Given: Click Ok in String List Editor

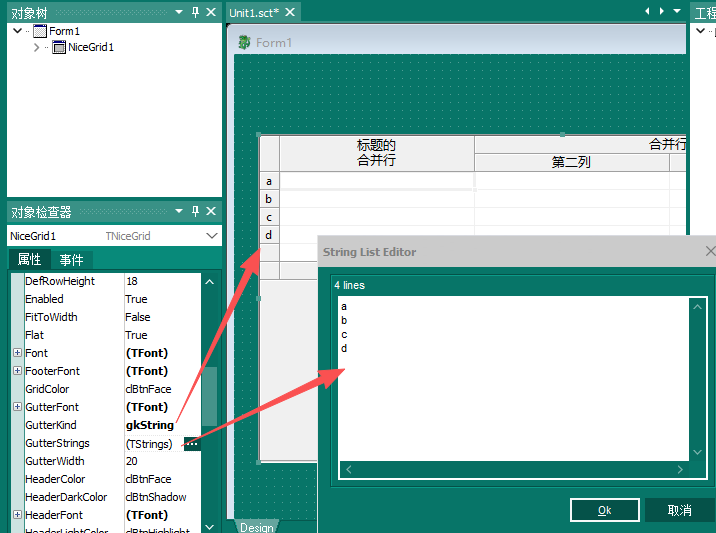Looking at the screenshot, I should pos(605,510).
